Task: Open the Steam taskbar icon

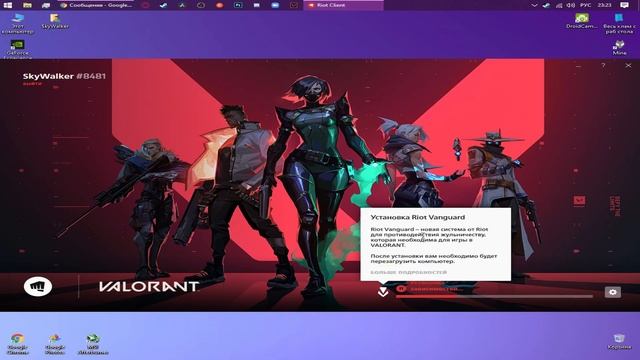Action: pos(164,5)
